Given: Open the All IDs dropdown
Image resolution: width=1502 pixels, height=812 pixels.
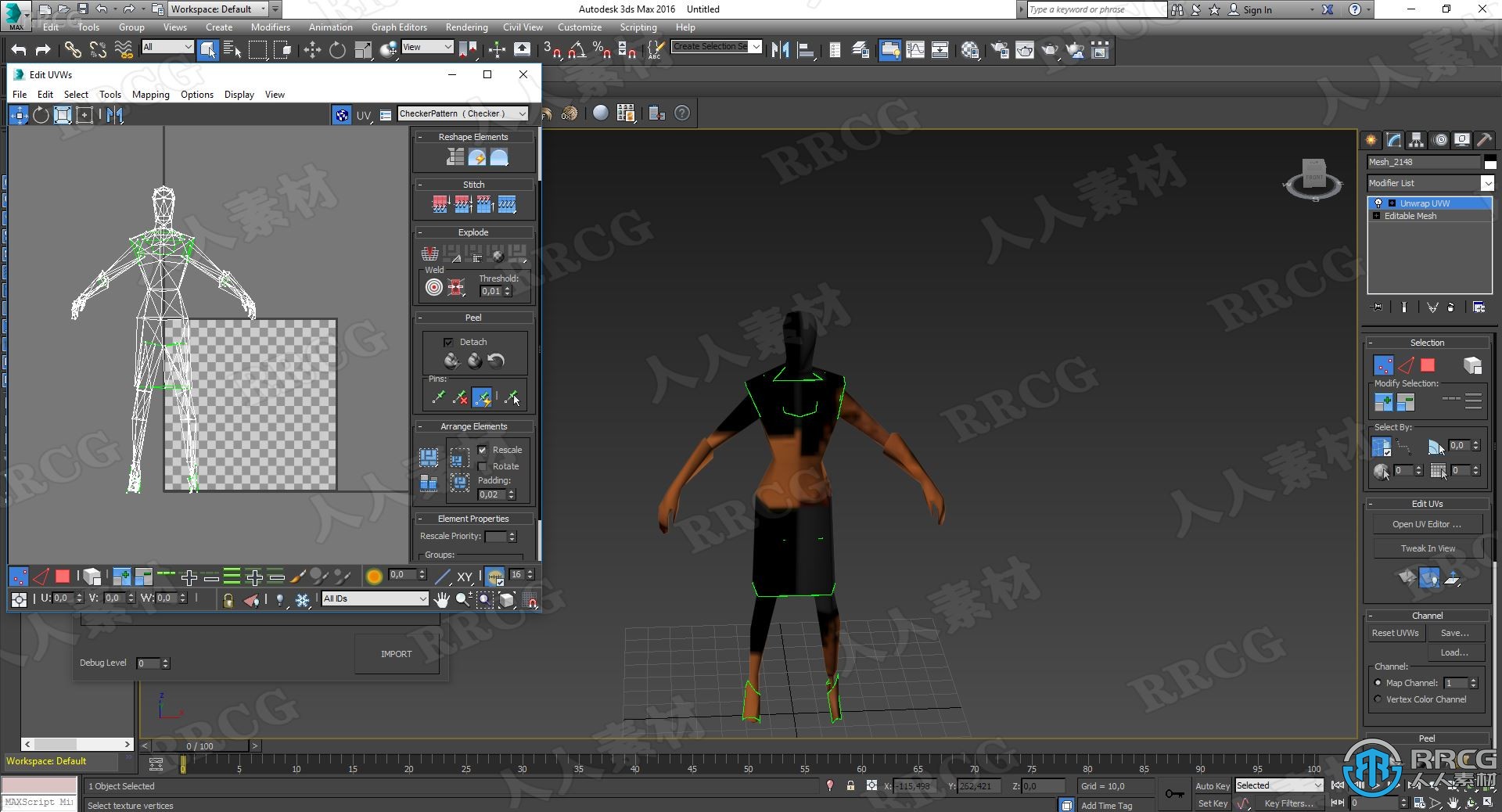Looking at the screenshot, I should click(375, 598).
